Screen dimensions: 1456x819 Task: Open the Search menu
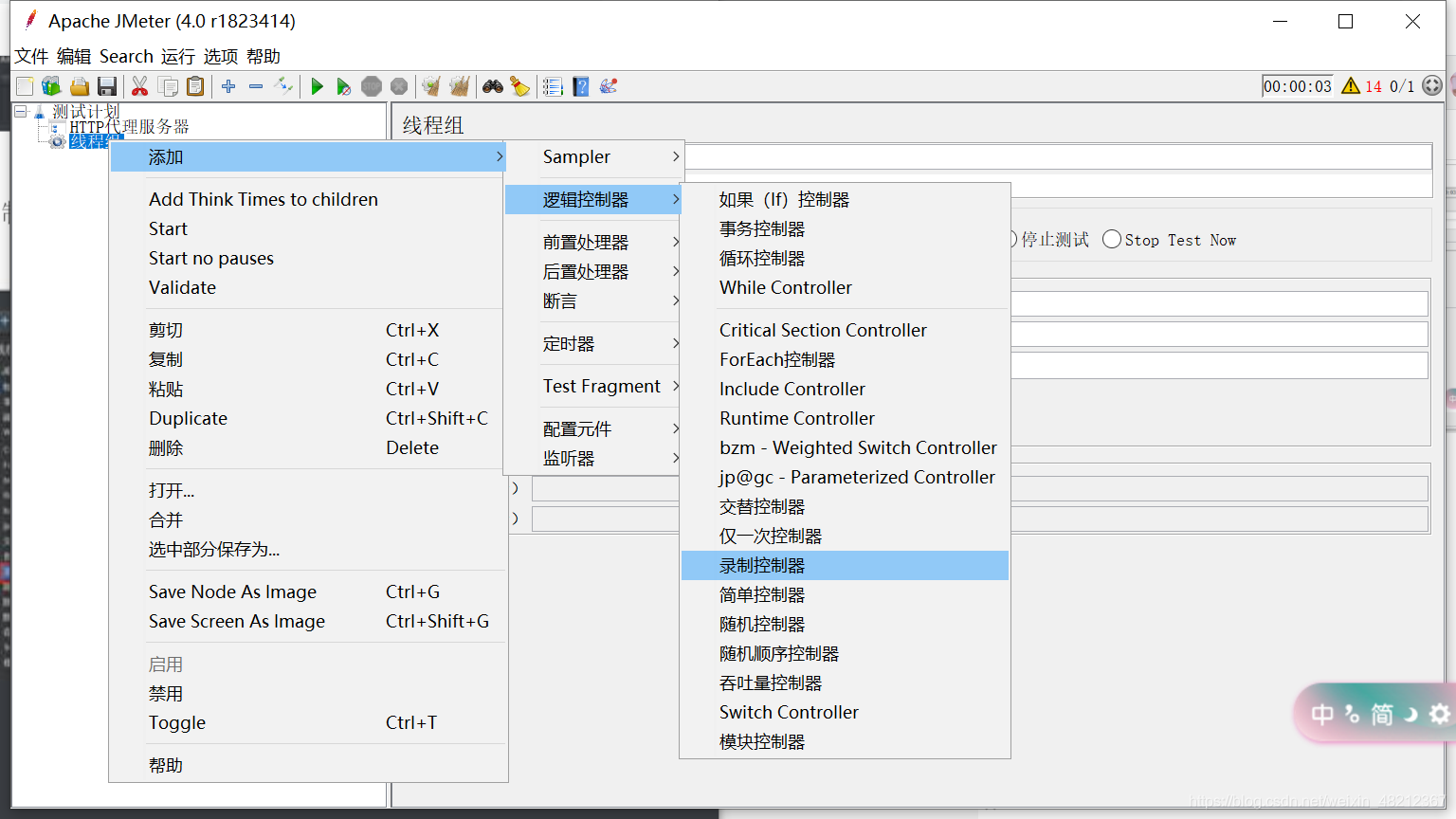coord(126,56)
